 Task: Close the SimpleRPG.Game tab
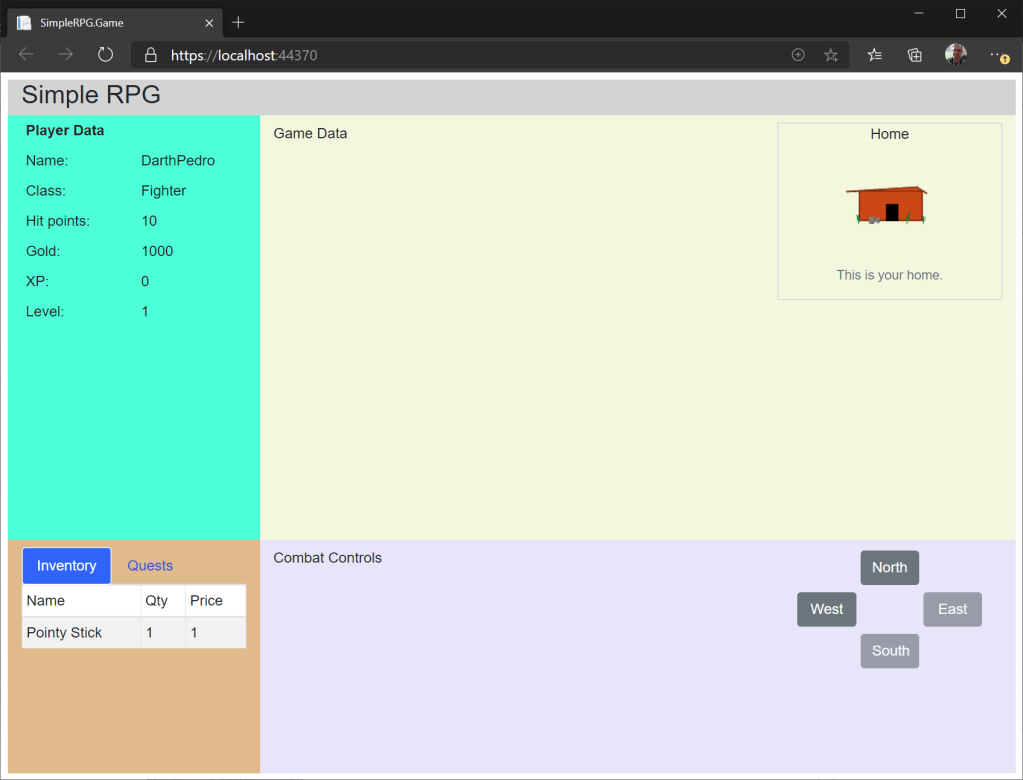tap(209, 22)
